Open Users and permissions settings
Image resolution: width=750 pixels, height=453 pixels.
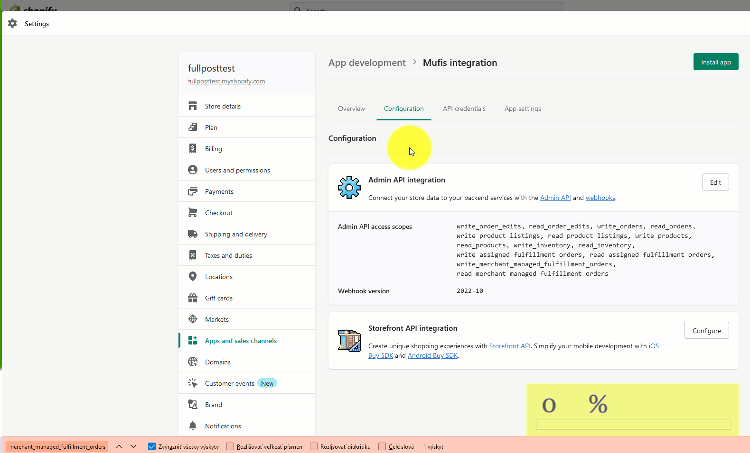247,170
